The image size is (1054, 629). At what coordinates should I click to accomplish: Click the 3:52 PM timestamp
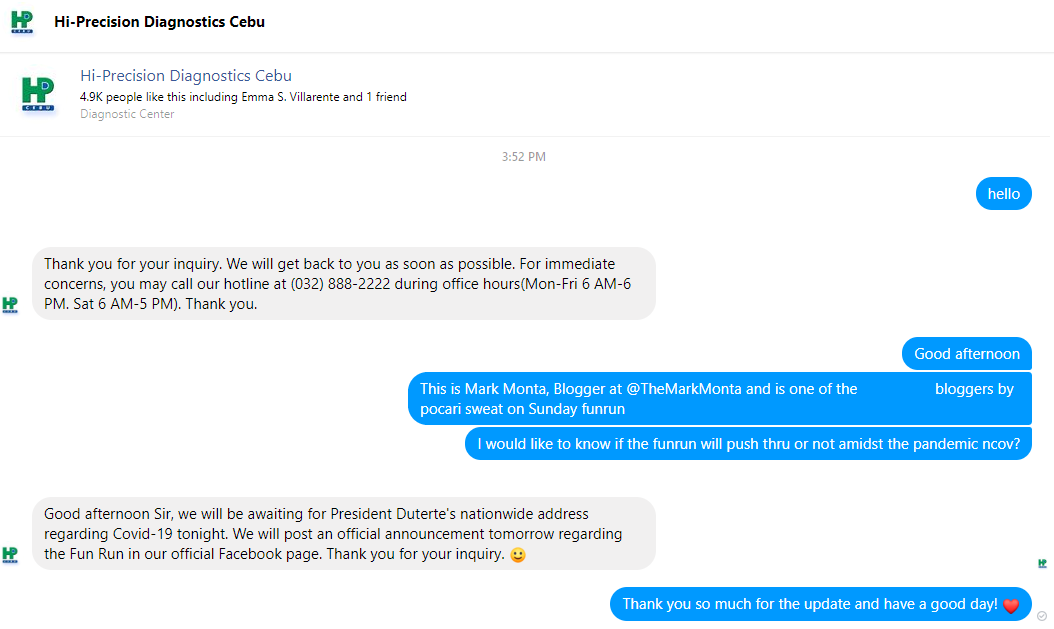click(524, 157)
